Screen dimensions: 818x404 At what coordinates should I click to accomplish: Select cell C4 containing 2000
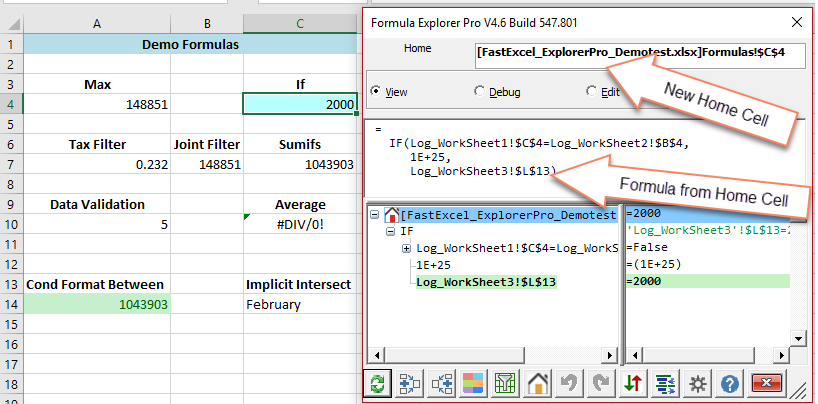click(x=300, y=104)
